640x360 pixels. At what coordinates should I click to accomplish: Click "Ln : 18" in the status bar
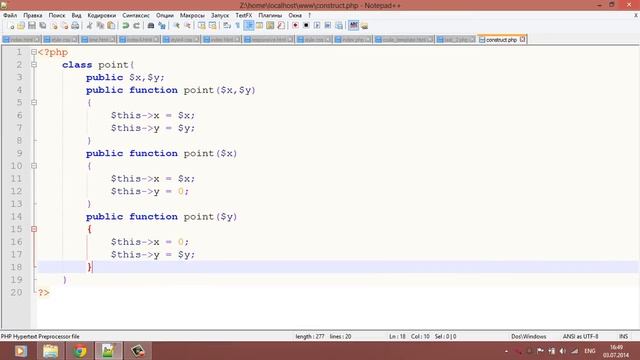397,336
